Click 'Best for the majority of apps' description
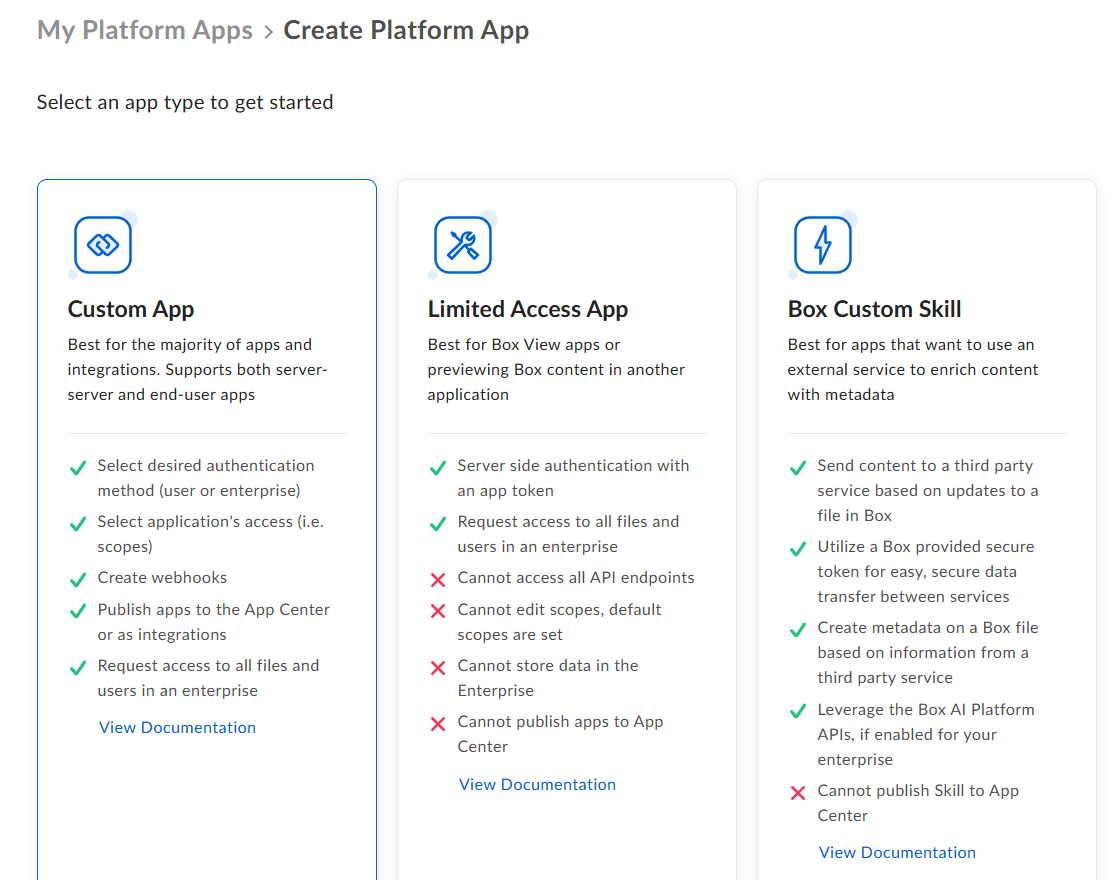 coord(198,369)
